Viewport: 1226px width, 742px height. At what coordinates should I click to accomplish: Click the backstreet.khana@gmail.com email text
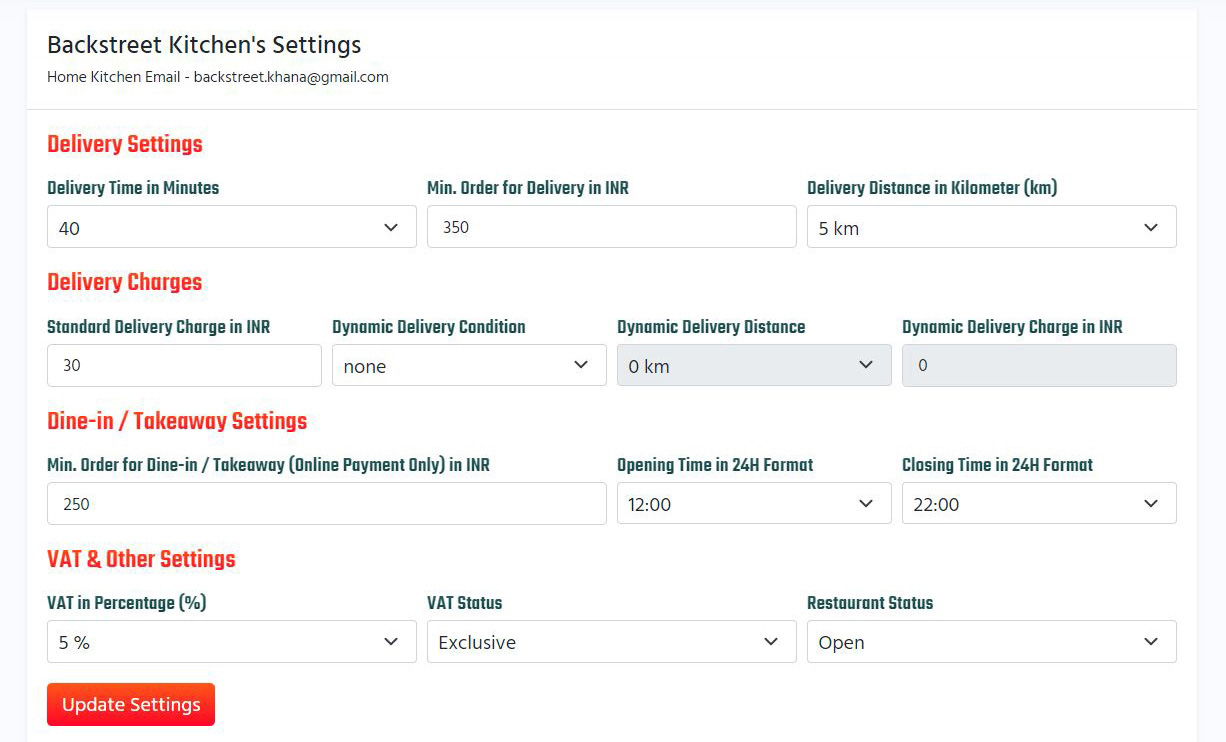click(290, 77)
